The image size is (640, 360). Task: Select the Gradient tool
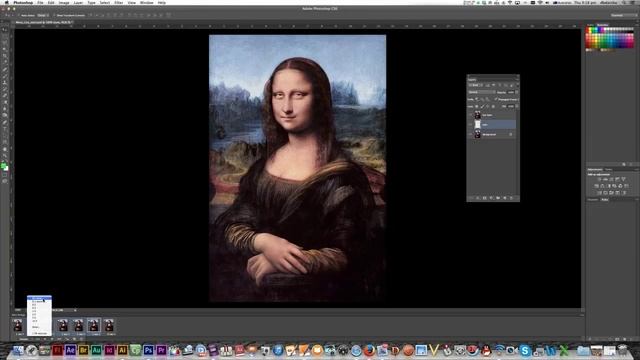pyautogui.click(x=6, y=102)
